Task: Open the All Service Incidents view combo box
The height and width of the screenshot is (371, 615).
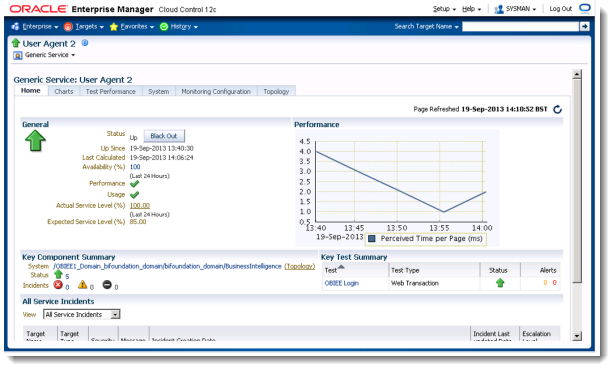Action: [x=82, y=315]
